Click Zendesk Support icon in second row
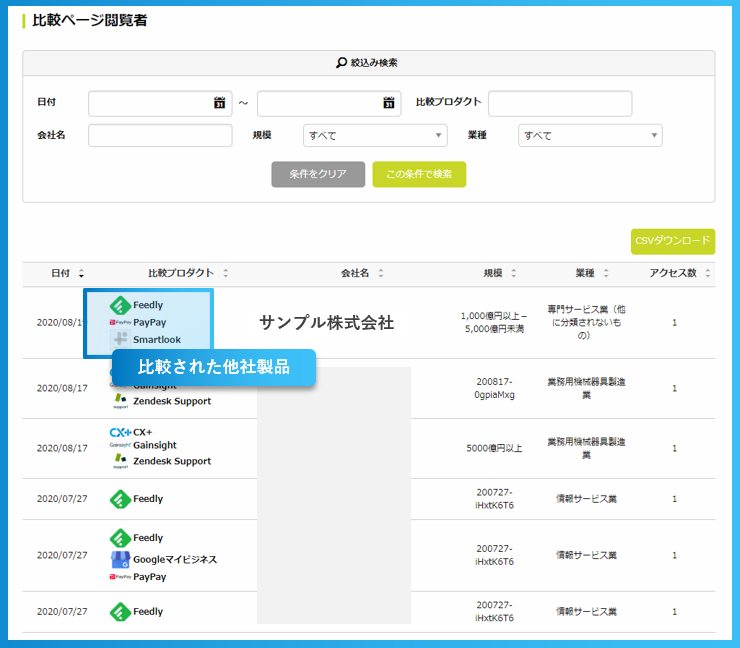This screenshot has width=740, height=648. click(120, 401)
